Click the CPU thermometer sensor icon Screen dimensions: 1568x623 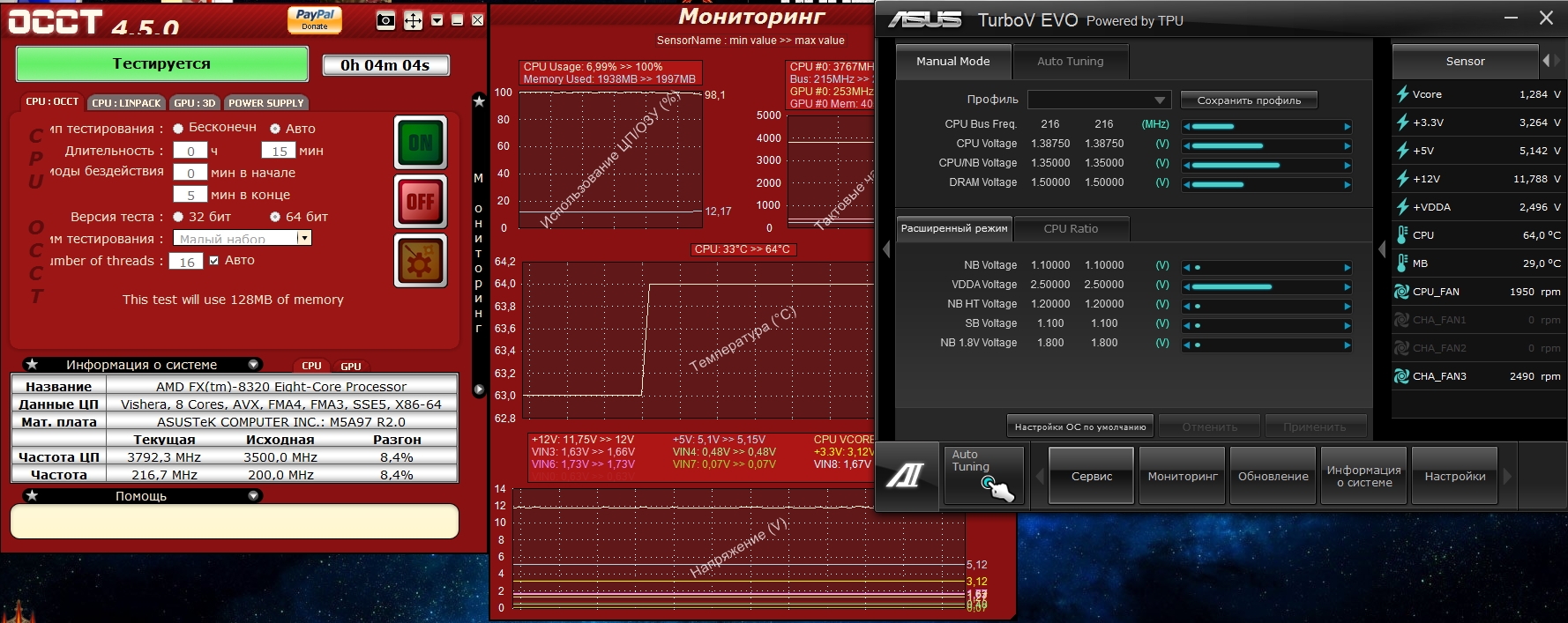[1402, 235]
